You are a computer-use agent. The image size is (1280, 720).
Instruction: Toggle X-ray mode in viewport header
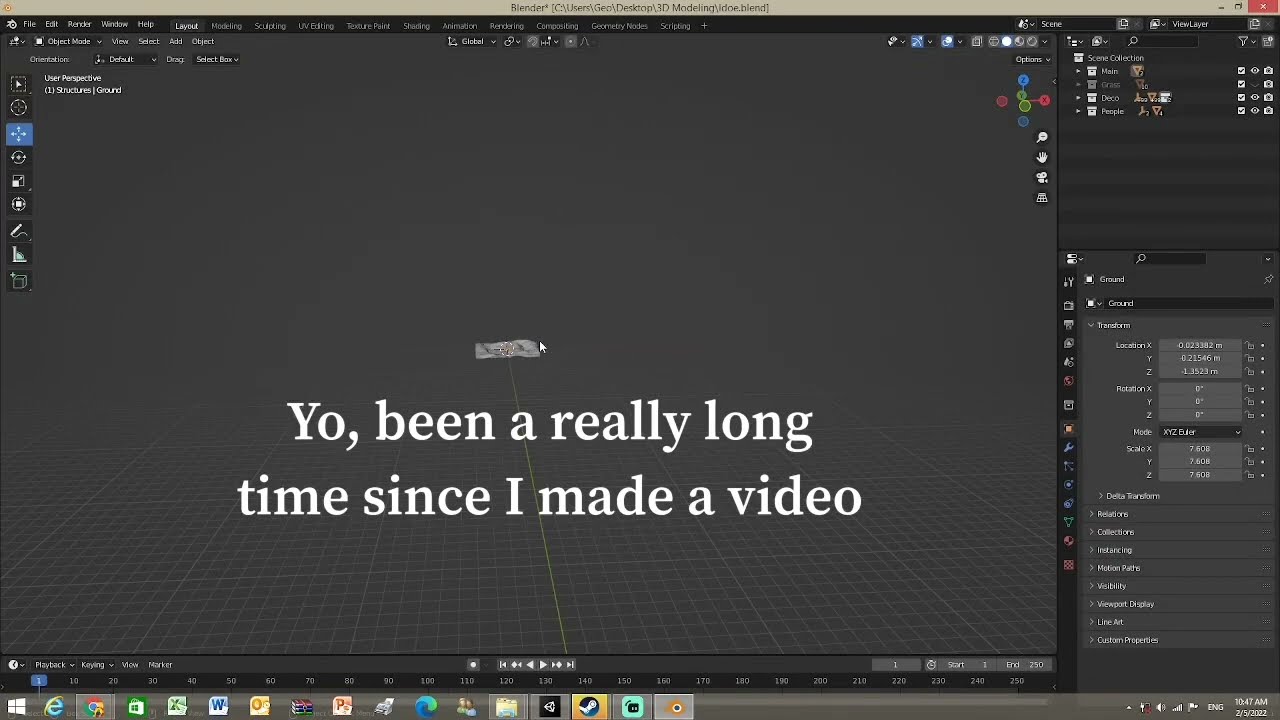pyautogui.click(x=977, y=41)
